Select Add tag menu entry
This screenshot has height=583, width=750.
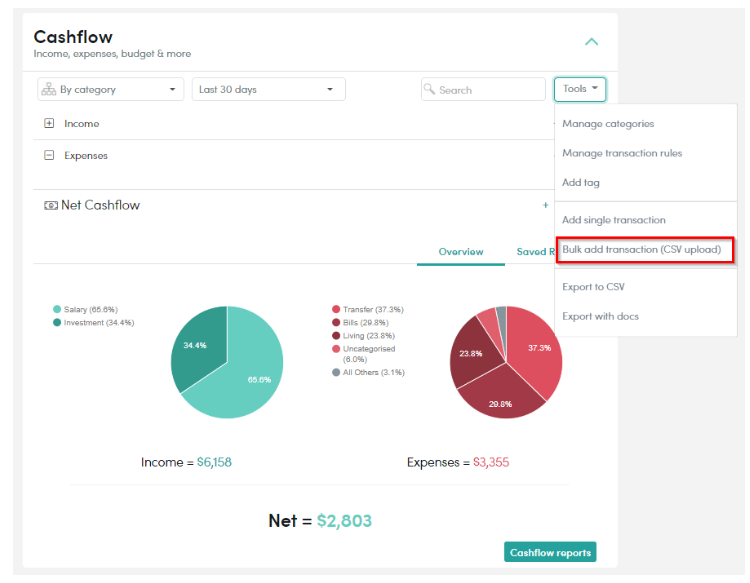[581, 182]
